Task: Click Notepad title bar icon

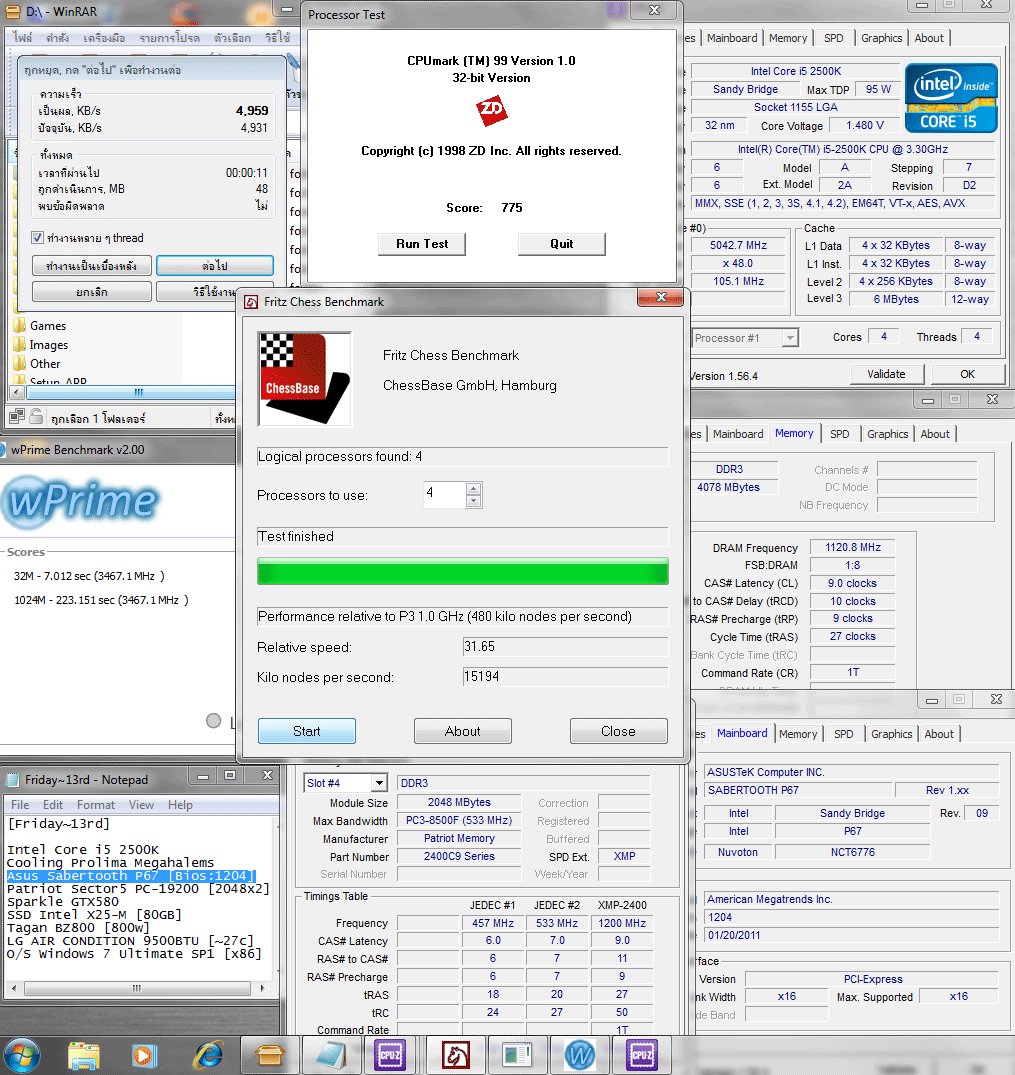Action: coord(13,780)
